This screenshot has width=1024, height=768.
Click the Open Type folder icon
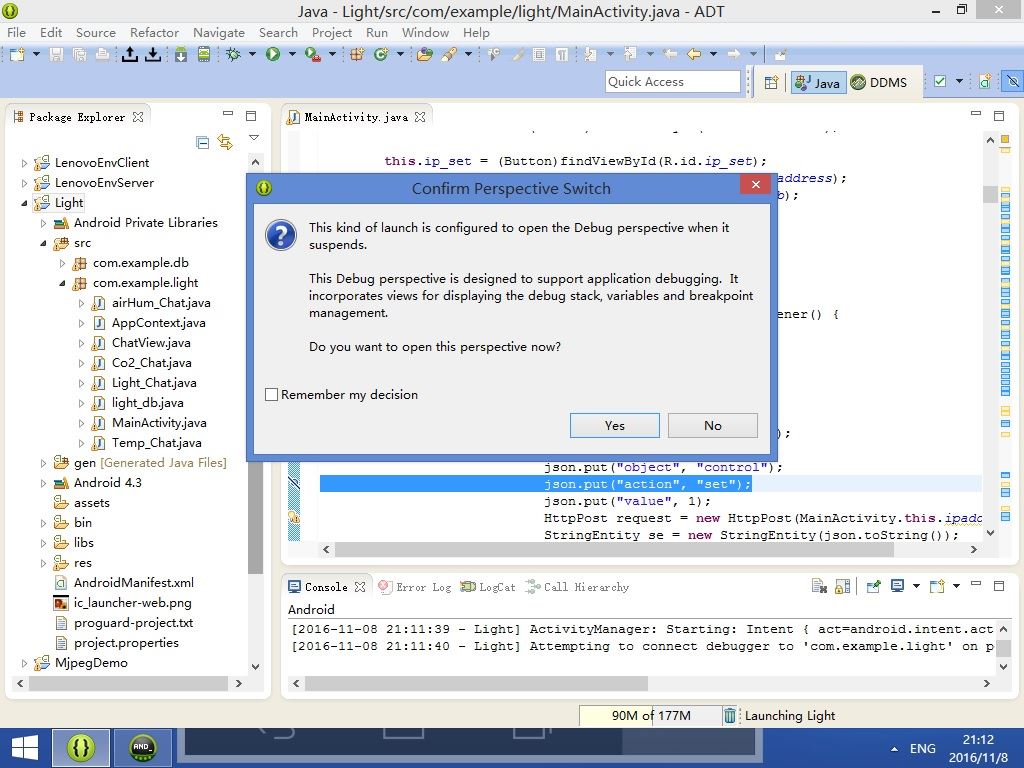tap(424, 54)
